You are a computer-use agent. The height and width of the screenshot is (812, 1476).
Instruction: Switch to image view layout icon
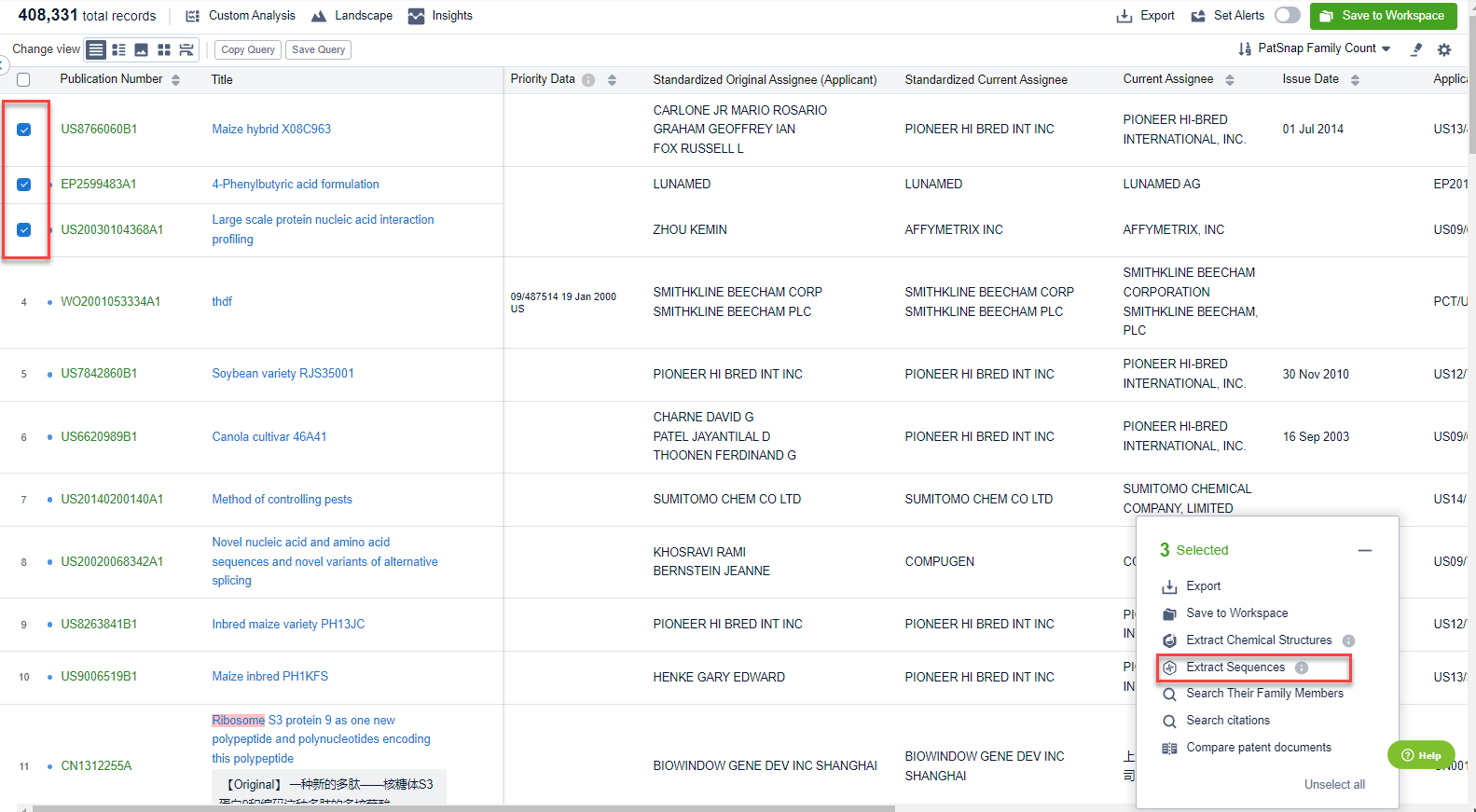(x=141, y=49)
